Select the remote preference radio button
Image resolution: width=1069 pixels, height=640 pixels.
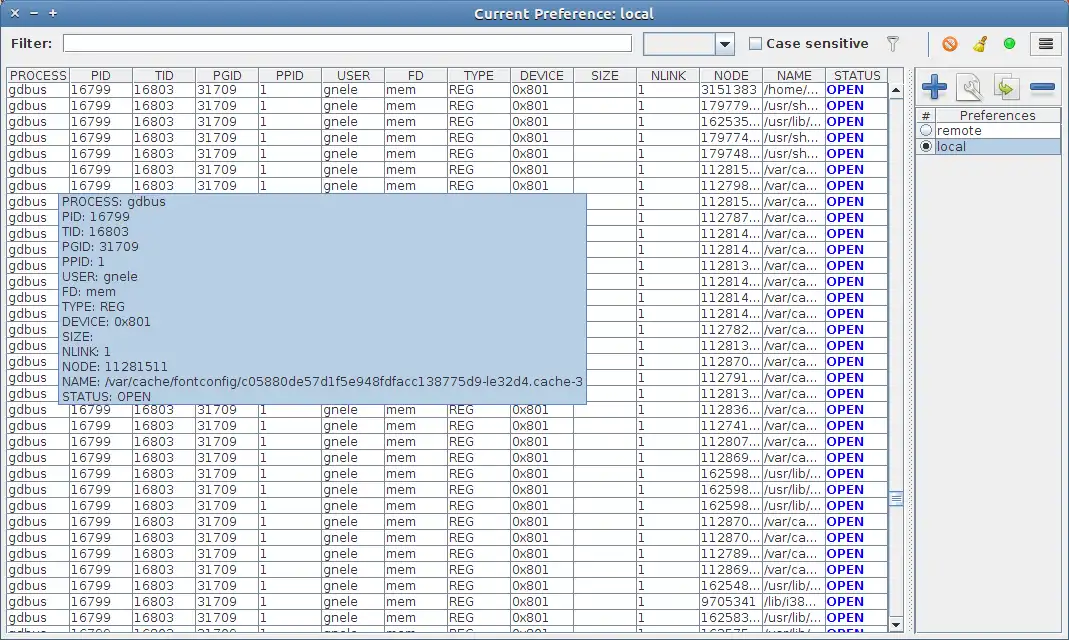coord(927,130)
